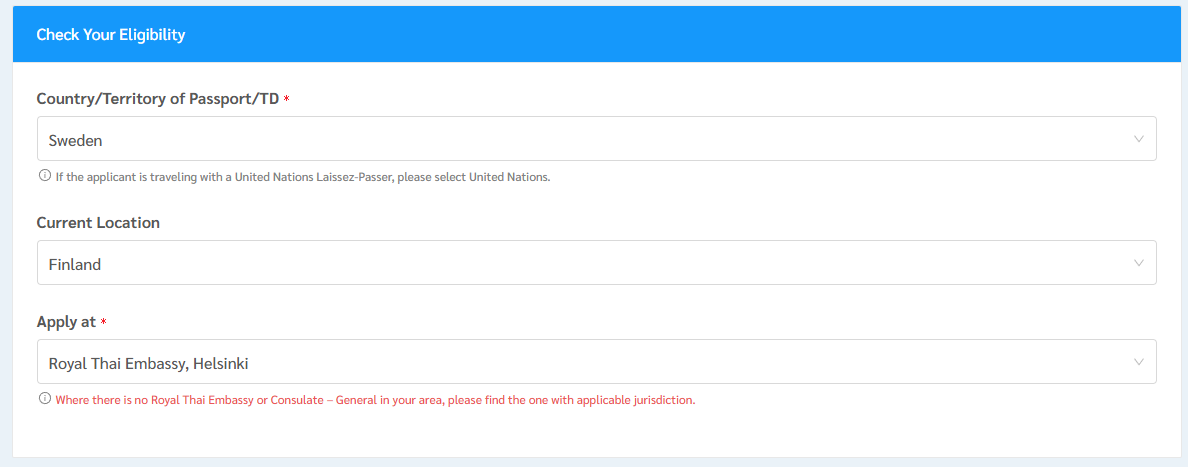
Task: Click the red embassy jurisdiction notice text
Action: [x=375, y=400]
